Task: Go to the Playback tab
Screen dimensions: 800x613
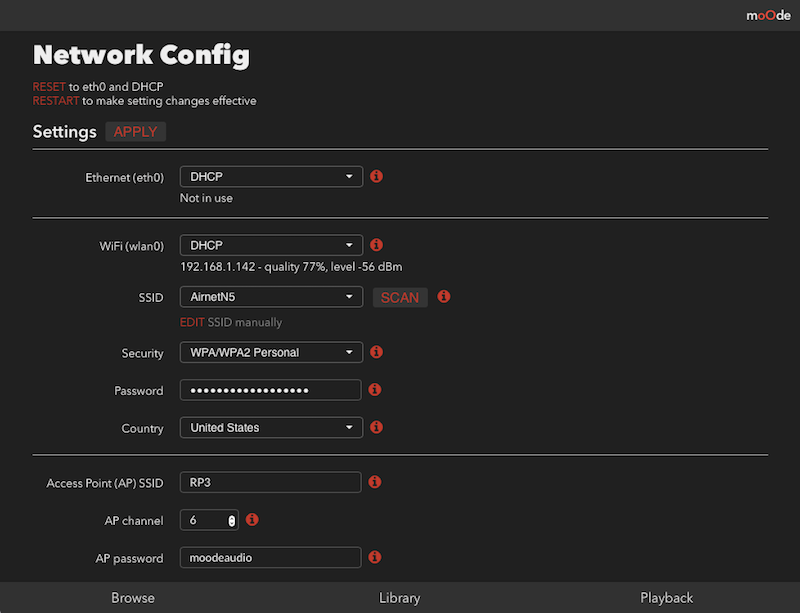Action: pos(666,598)
